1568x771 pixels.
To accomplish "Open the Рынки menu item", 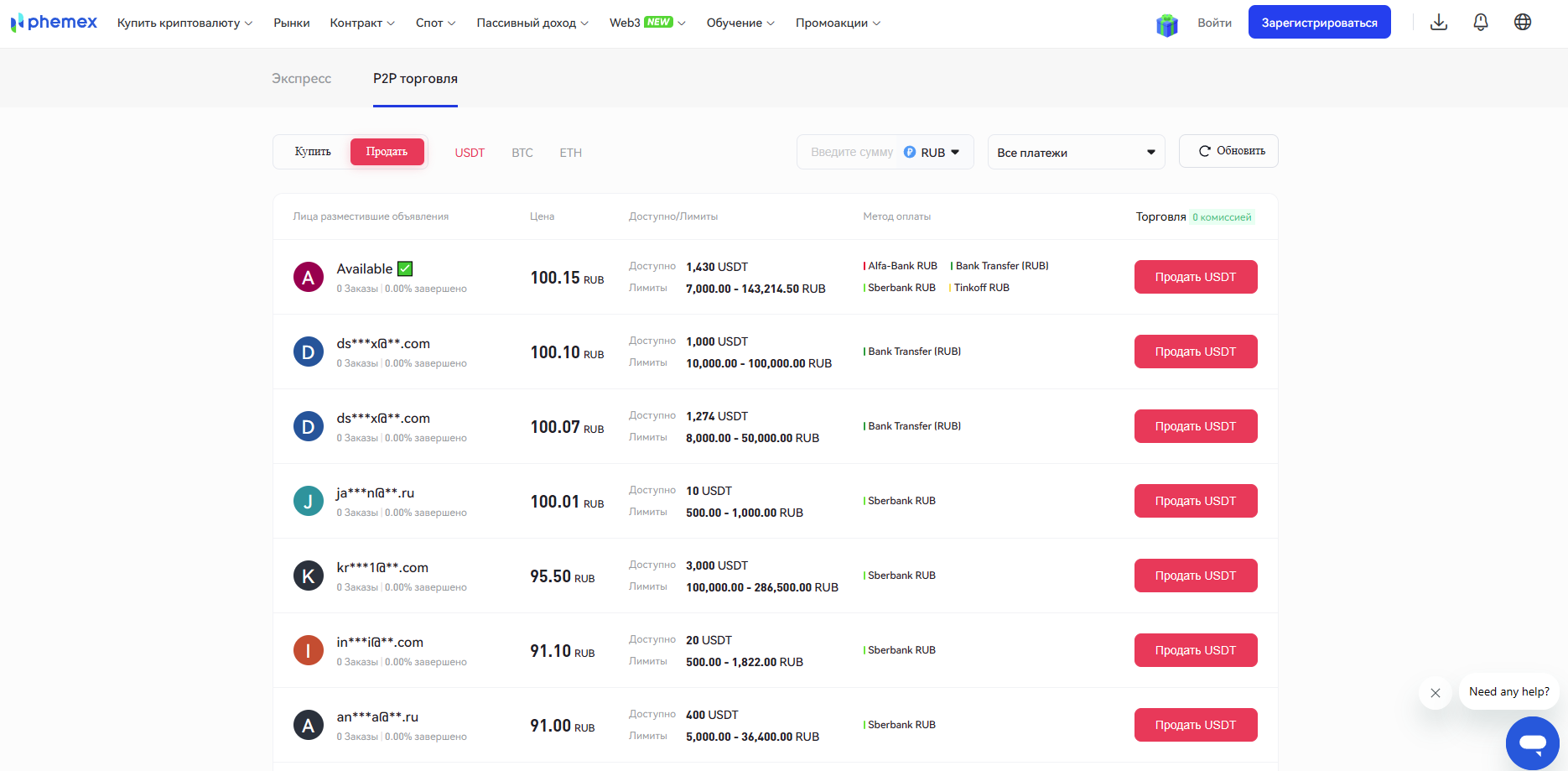I will click(292, 23).
